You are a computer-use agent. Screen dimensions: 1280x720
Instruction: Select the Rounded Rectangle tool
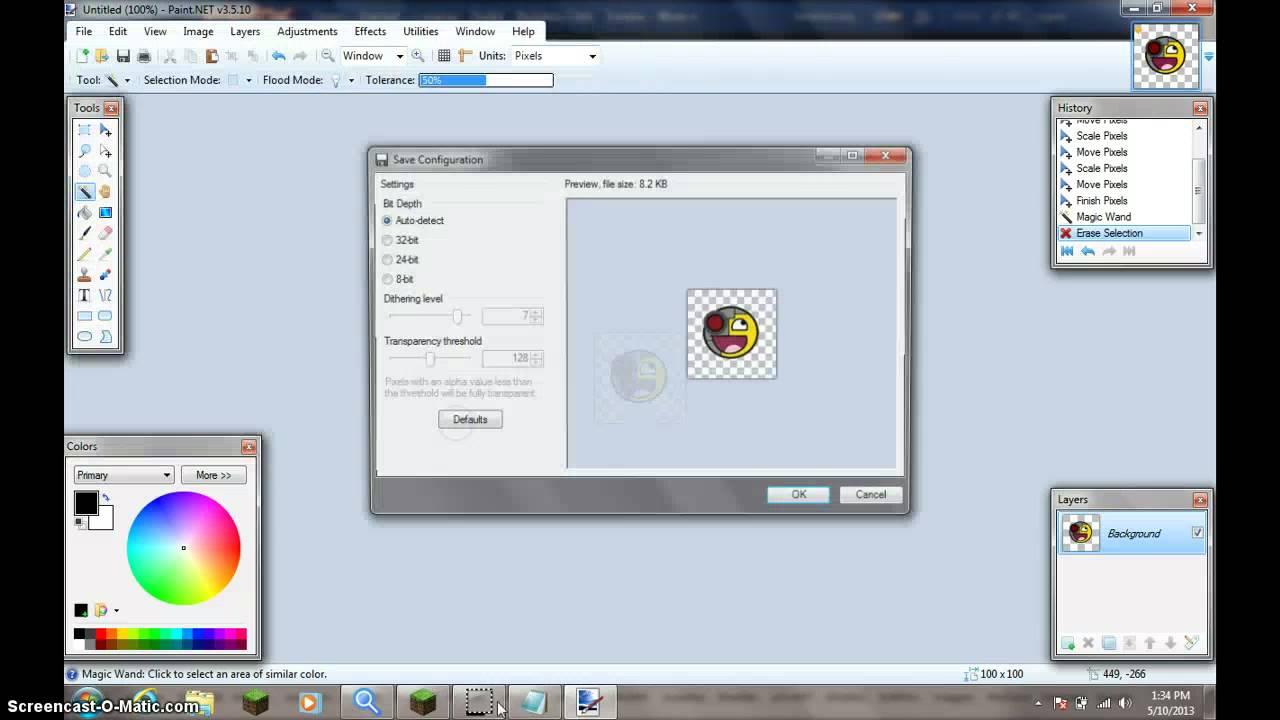point(105,316)
